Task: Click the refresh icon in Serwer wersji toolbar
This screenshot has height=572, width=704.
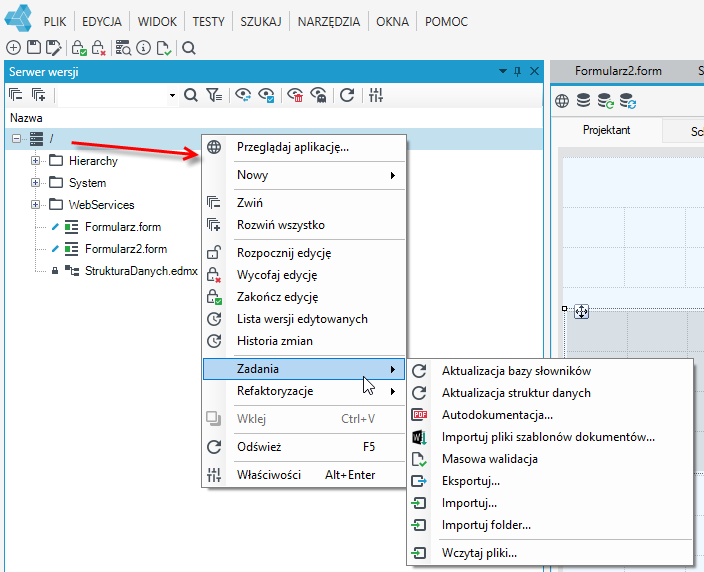Action: click(x=347, y=95)
